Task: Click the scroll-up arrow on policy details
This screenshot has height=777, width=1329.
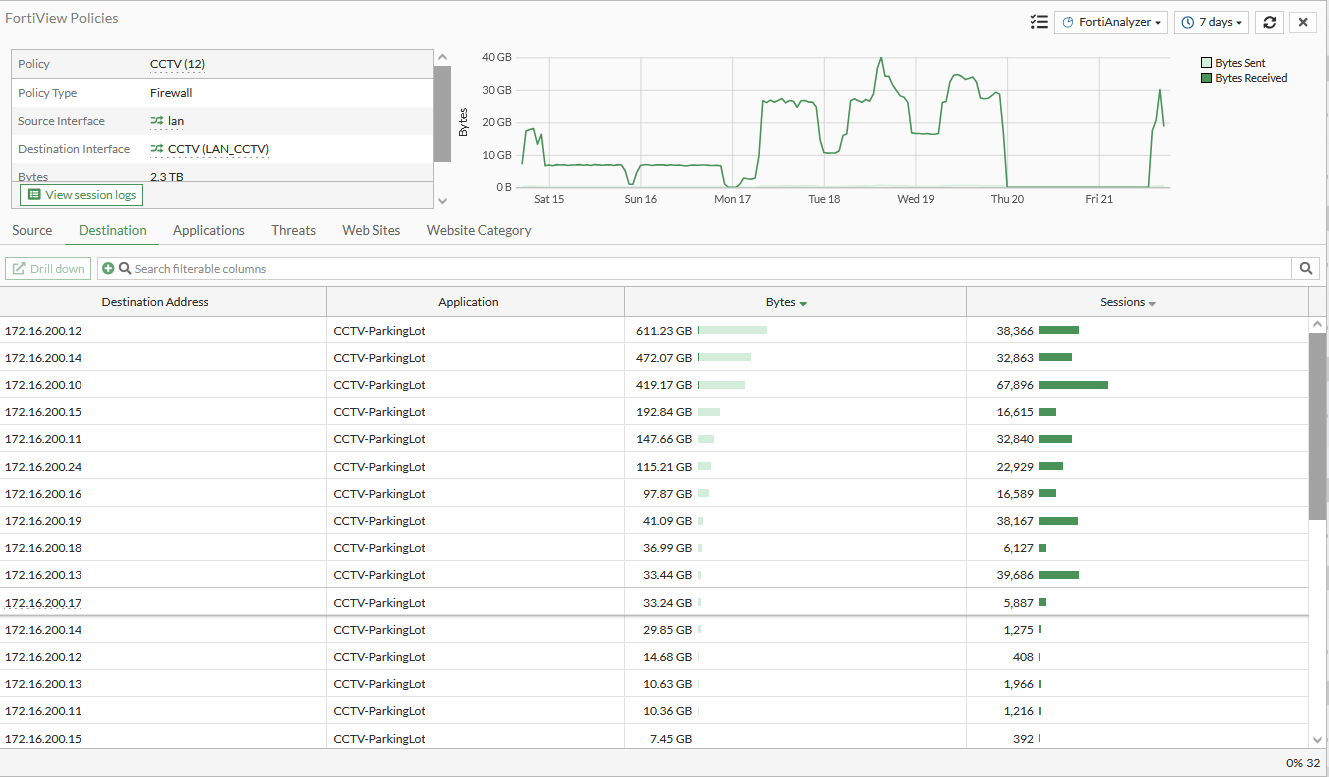Action: tap(442, 58)
